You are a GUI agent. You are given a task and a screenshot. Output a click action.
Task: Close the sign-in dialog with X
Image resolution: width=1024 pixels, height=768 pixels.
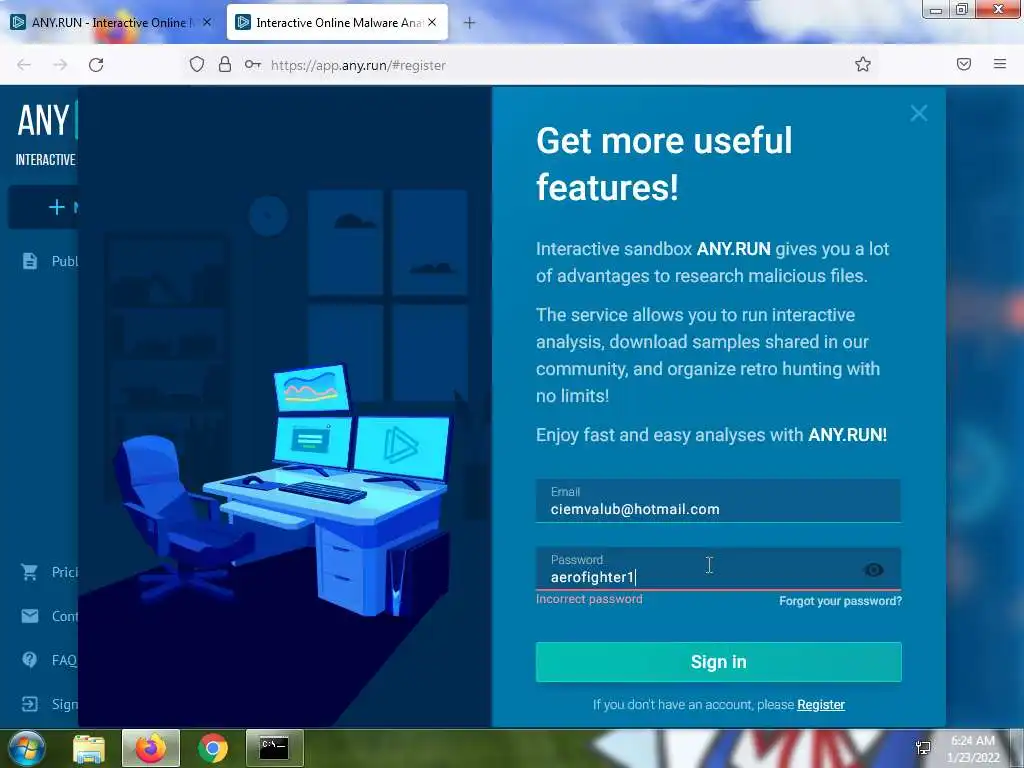pyautogui.click(x=919, y=114)
